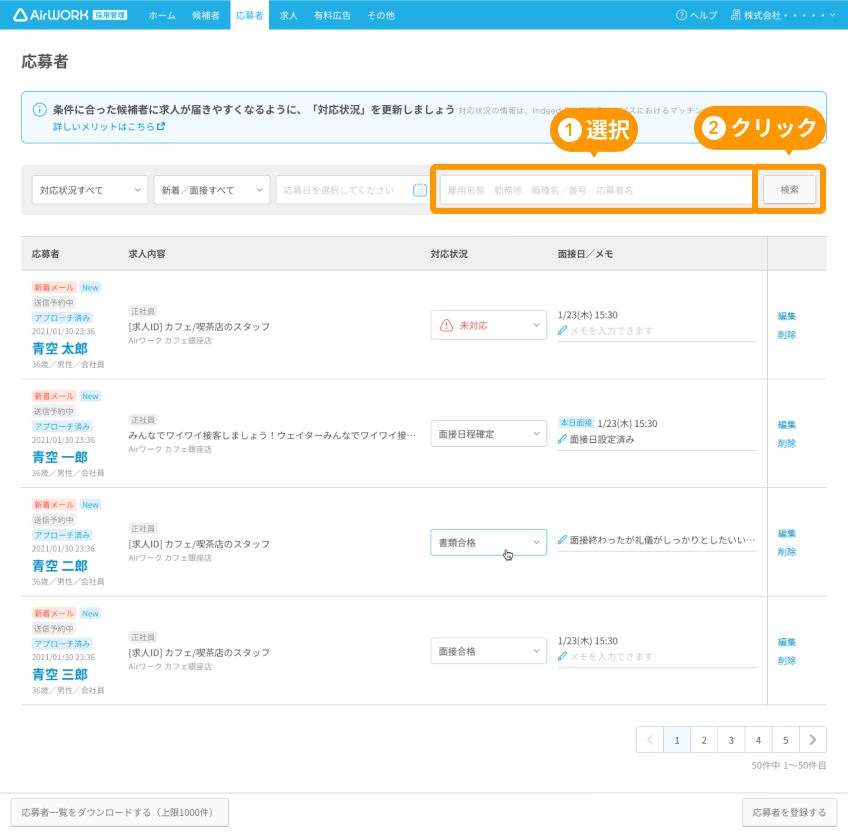Open applicant 青空 二郎 profile

[x=60, y=566]
